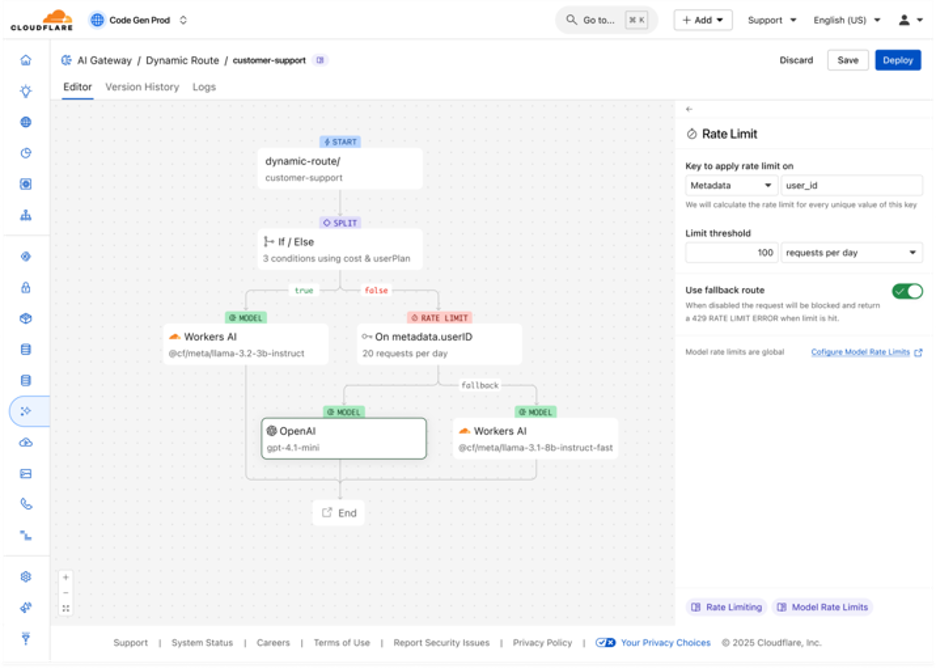
Task: Toggle the Use fallback route switch
Action: 907,291
